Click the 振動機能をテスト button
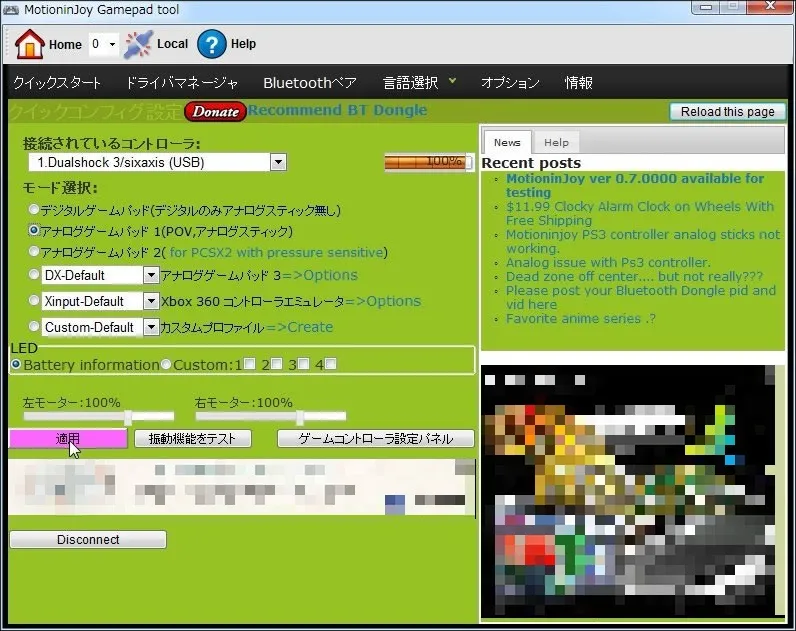The width and height of the screenshot is (796, 631). 192,439
